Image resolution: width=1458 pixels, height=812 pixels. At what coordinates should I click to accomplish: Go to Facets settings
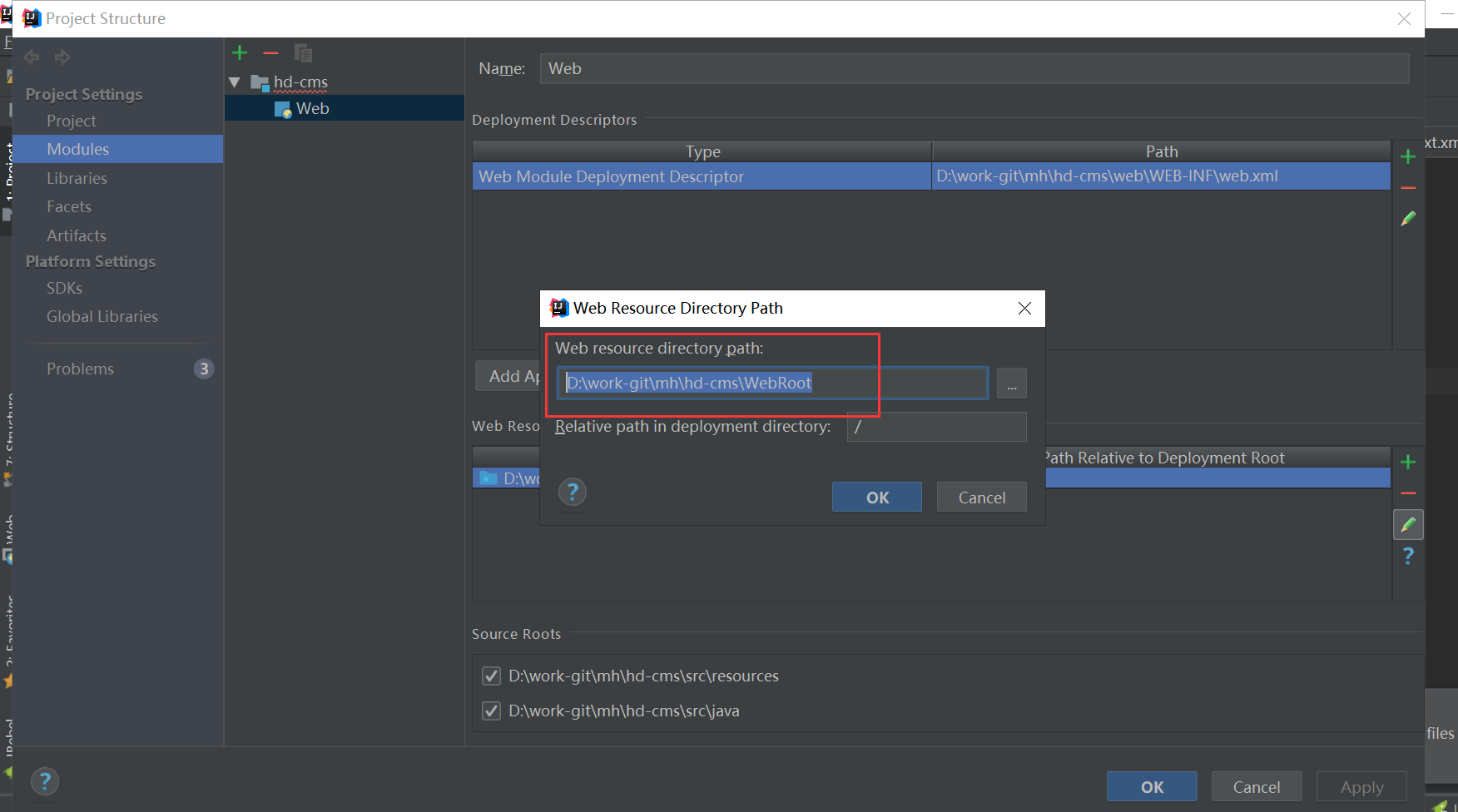[x=69, y=206]
